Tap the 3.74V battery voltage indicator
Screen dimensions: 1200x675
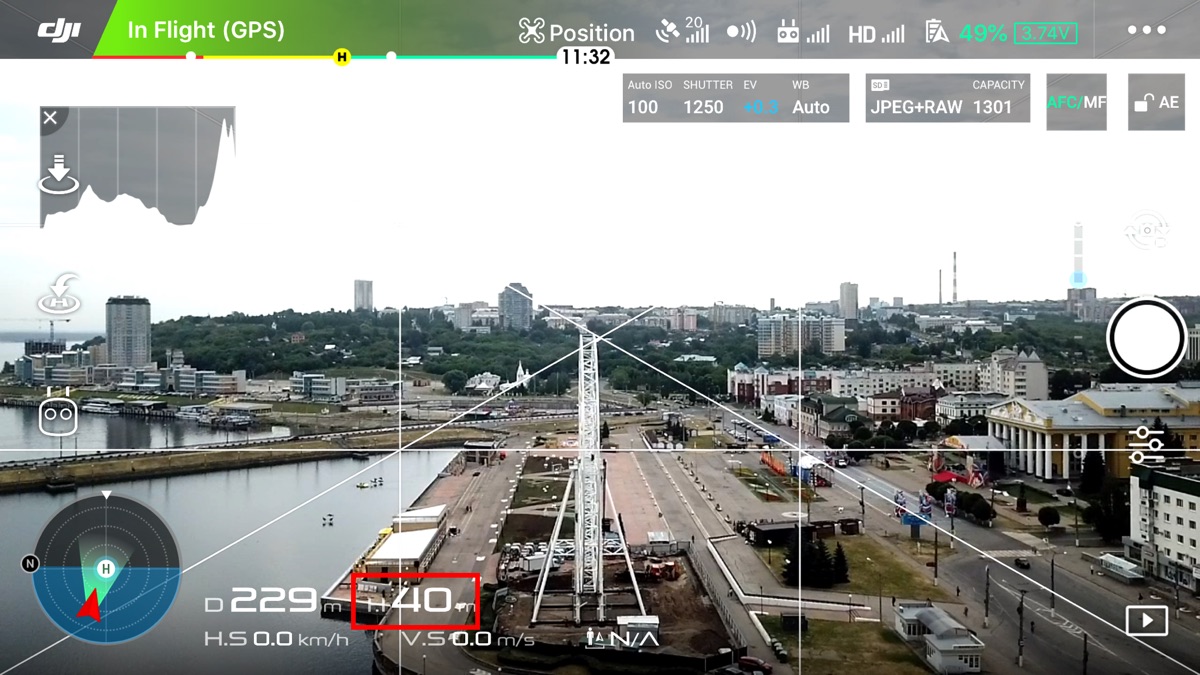coord(1045,33)
